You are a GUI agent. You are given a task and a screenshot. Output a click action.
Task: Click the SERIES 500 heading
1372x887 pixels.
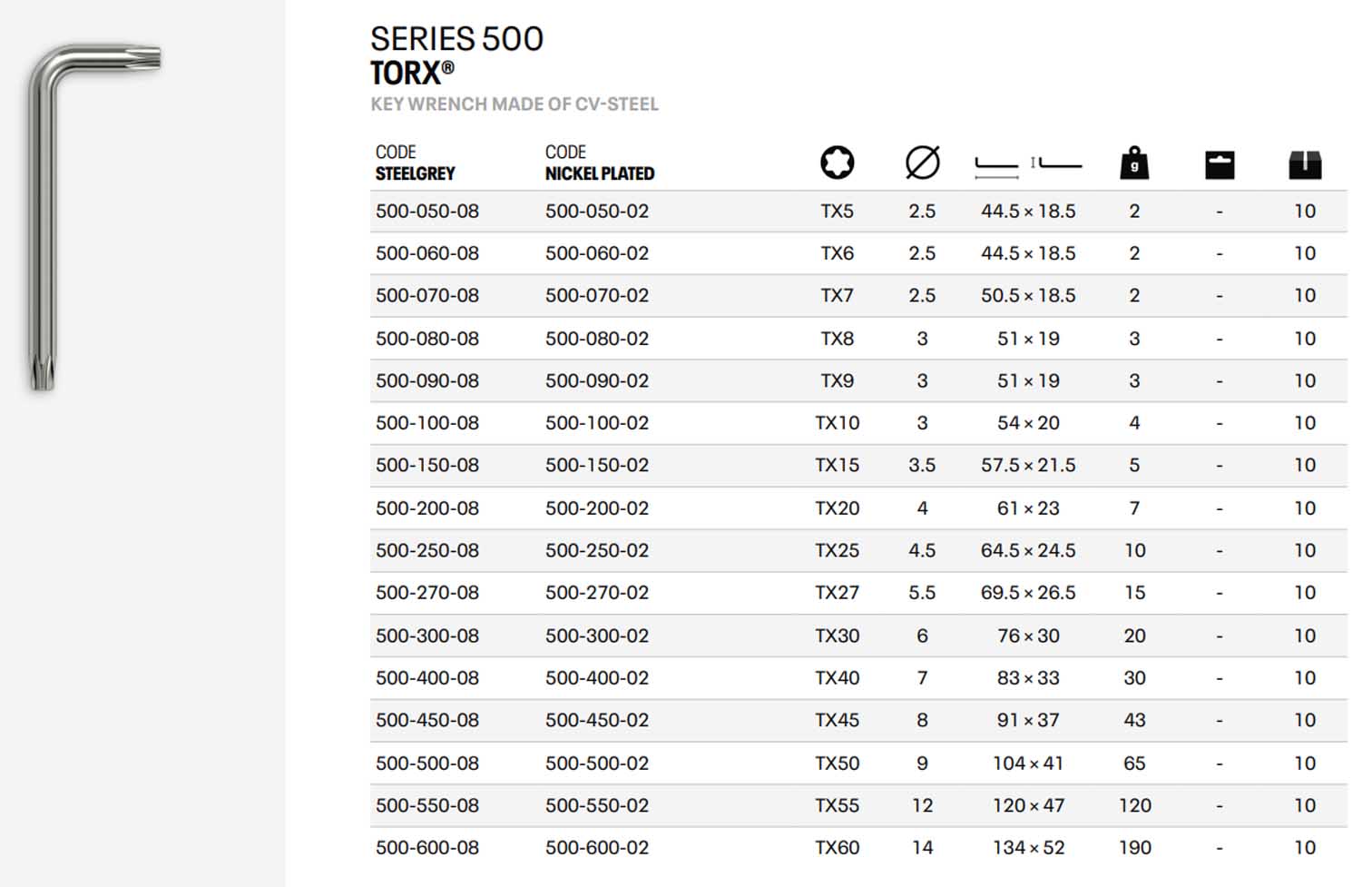456,39
